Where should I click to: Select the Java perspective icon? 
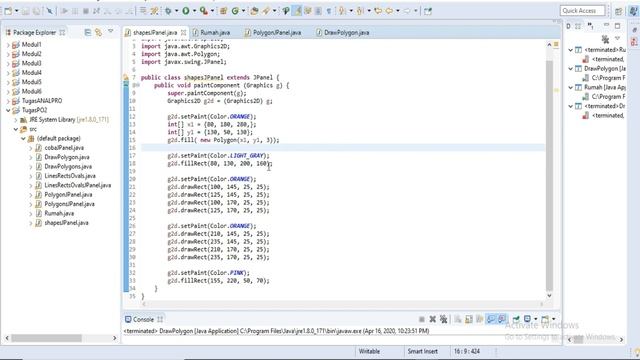[633, 11]
